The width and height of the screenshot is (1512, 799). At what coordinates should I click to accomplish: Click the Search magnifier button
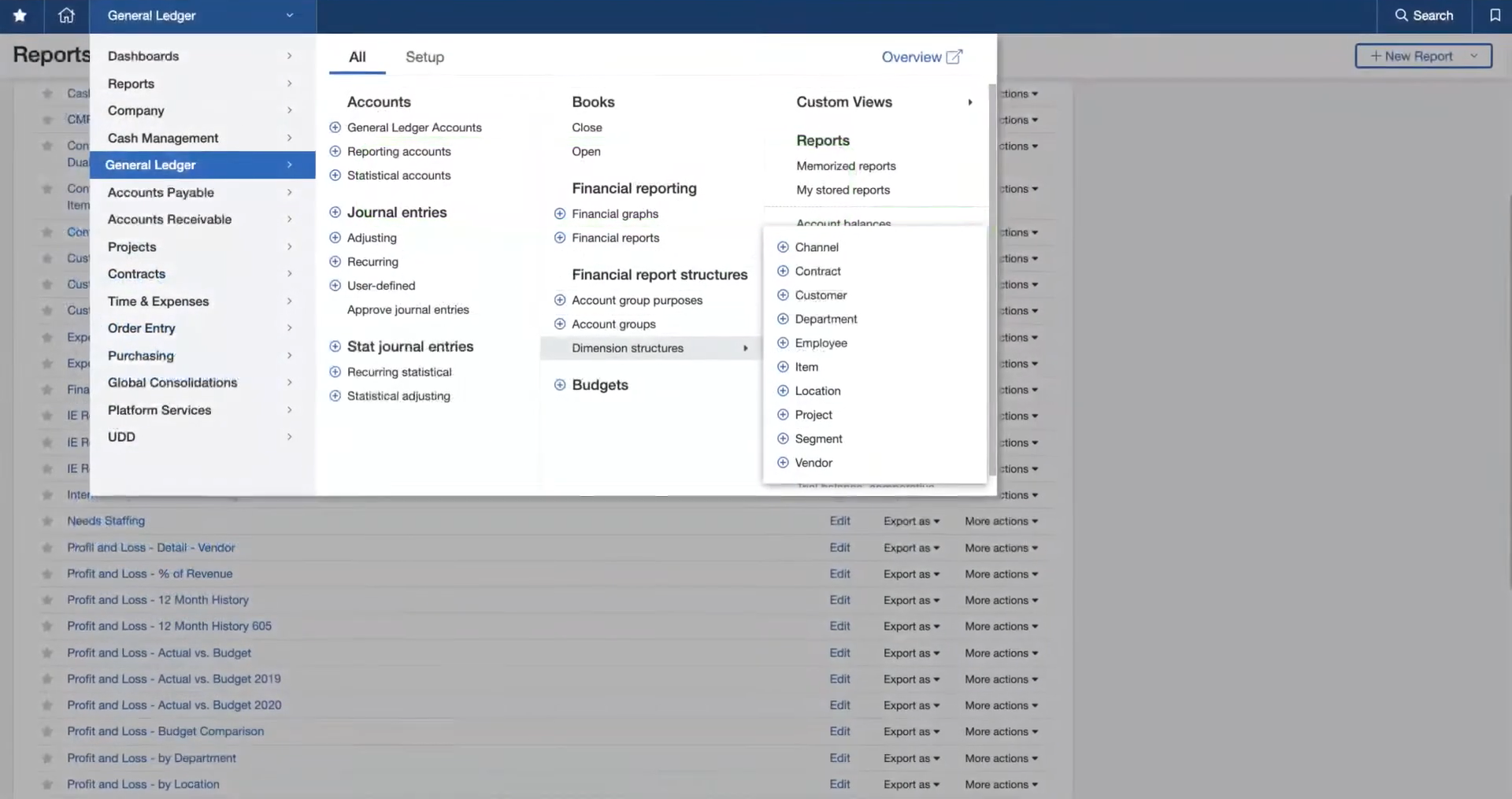1424,15
